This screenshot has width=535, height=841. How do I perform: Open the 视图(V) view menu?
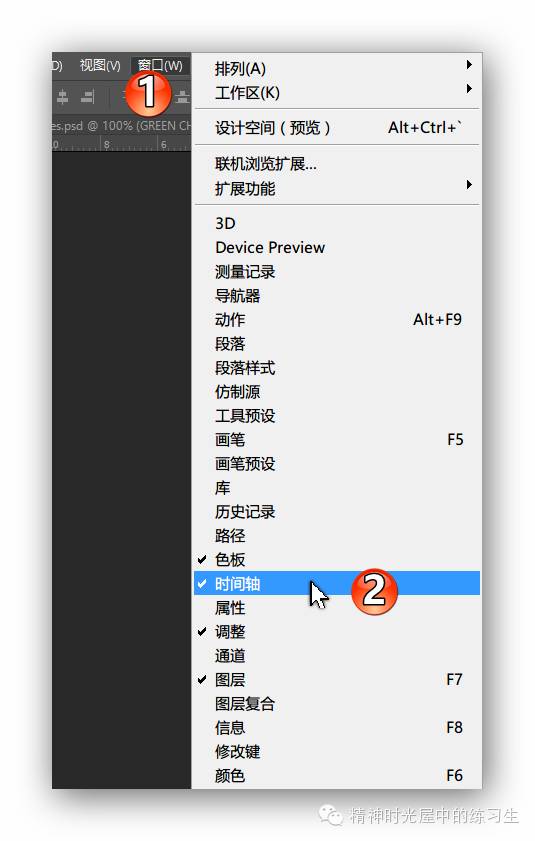point(100,65)
